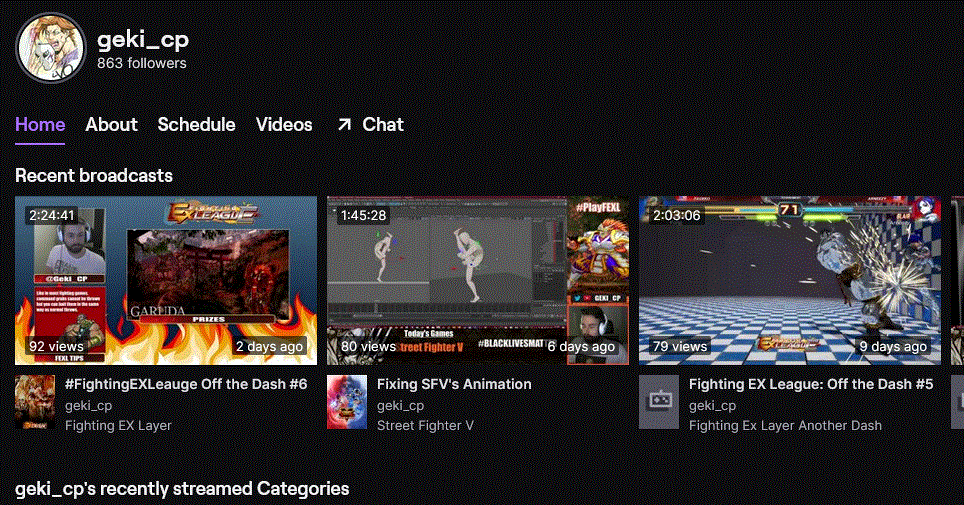Image resolution: width=964 pixels, height=505 pixels.
Task: Open the Fighting Ex Layer Another Dash placeholder icon
Action: click(659, 402)
